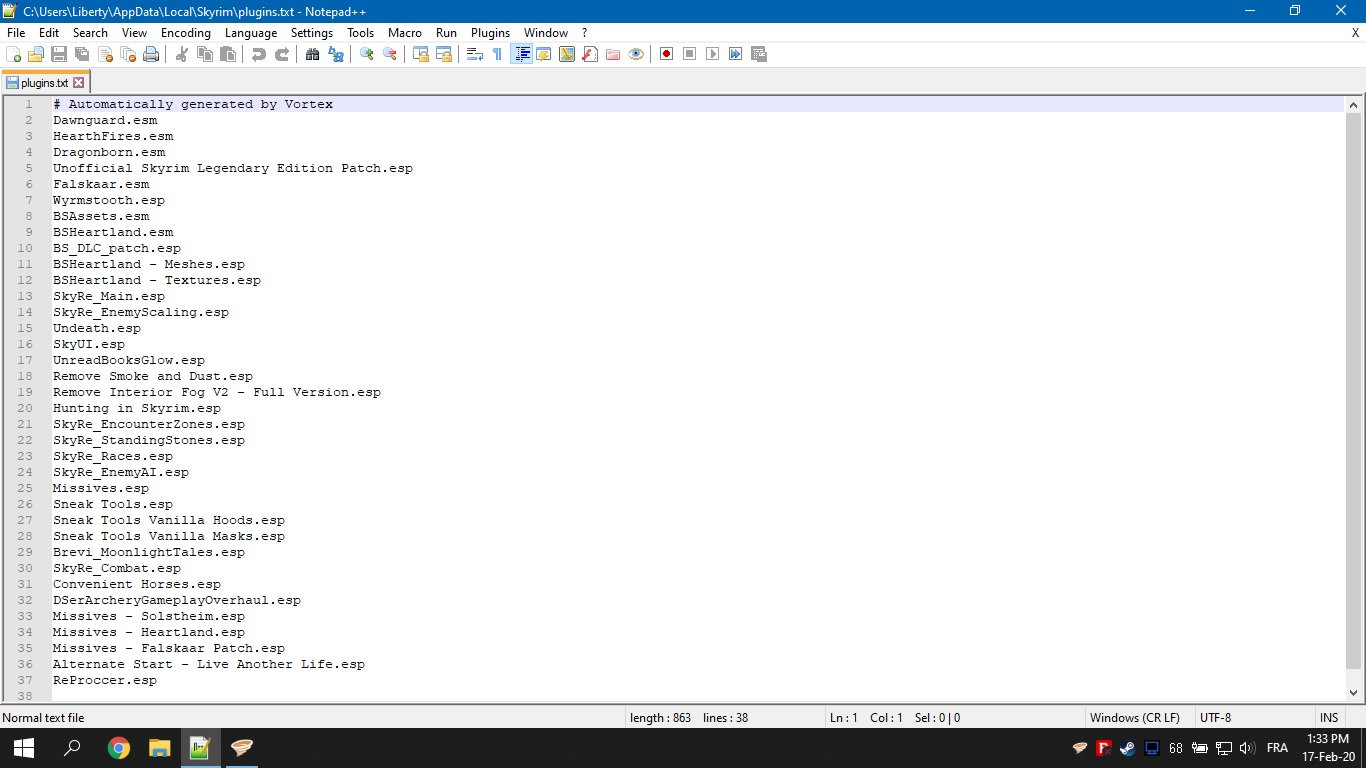Toggle the Folder as Workspace panel
The height and width of the screenshot is (768, 1366).
pyautogui.click(x=613, y=54)
